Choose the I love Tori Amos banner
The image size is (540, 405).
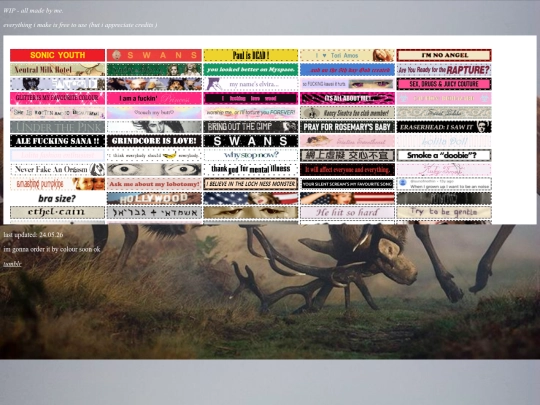(347, 55)
